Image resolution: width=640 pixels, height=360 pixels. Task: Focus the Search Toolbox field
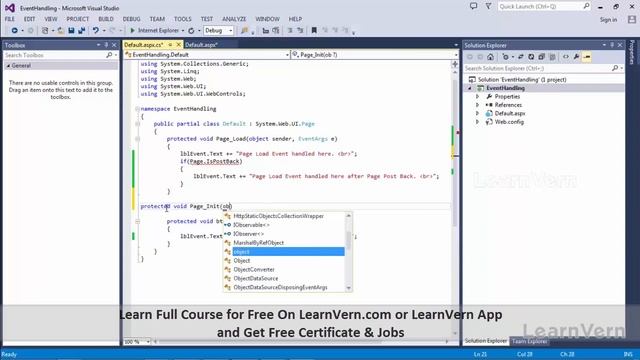[x=60, y=55]
